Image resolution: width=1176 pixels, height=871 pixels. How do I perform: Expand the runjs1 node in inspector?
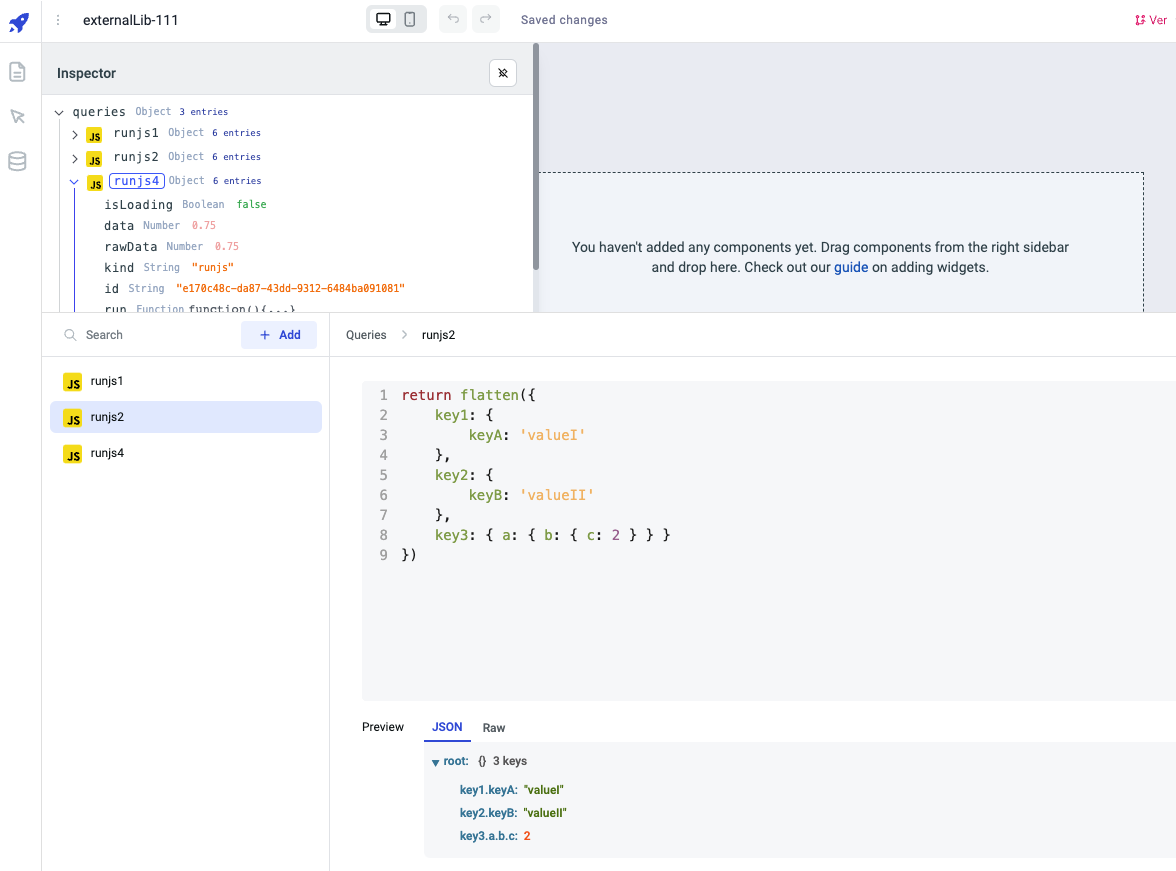tap(75, 134)
